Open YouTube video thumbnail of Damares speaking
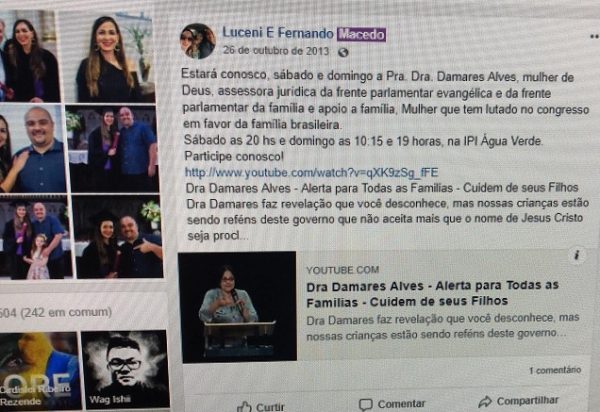This screenshot has width=600, height=412. (238, 307)
